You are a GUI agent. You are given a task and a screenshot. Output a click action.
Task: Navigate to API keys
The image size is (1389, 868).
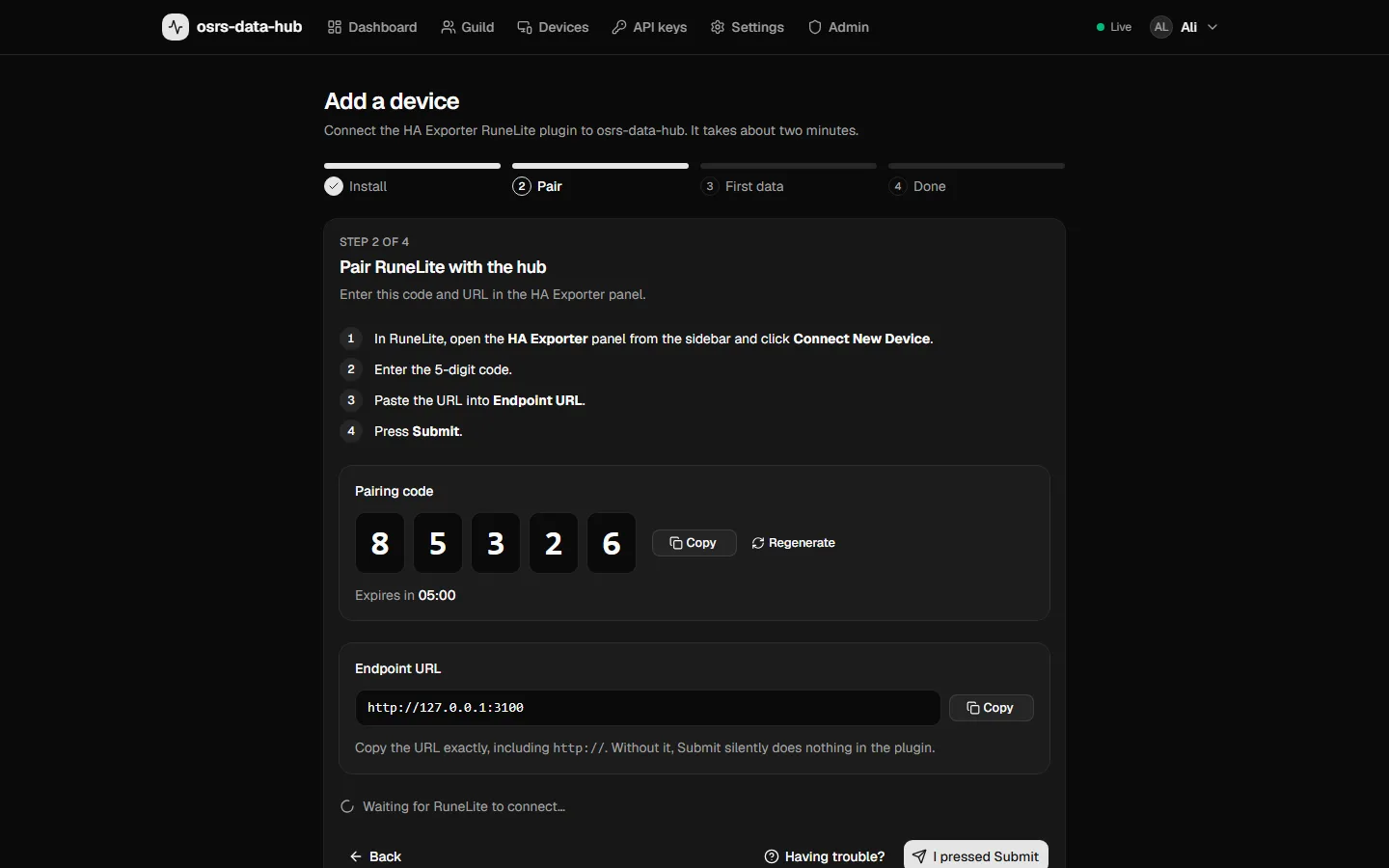(649, 27)
